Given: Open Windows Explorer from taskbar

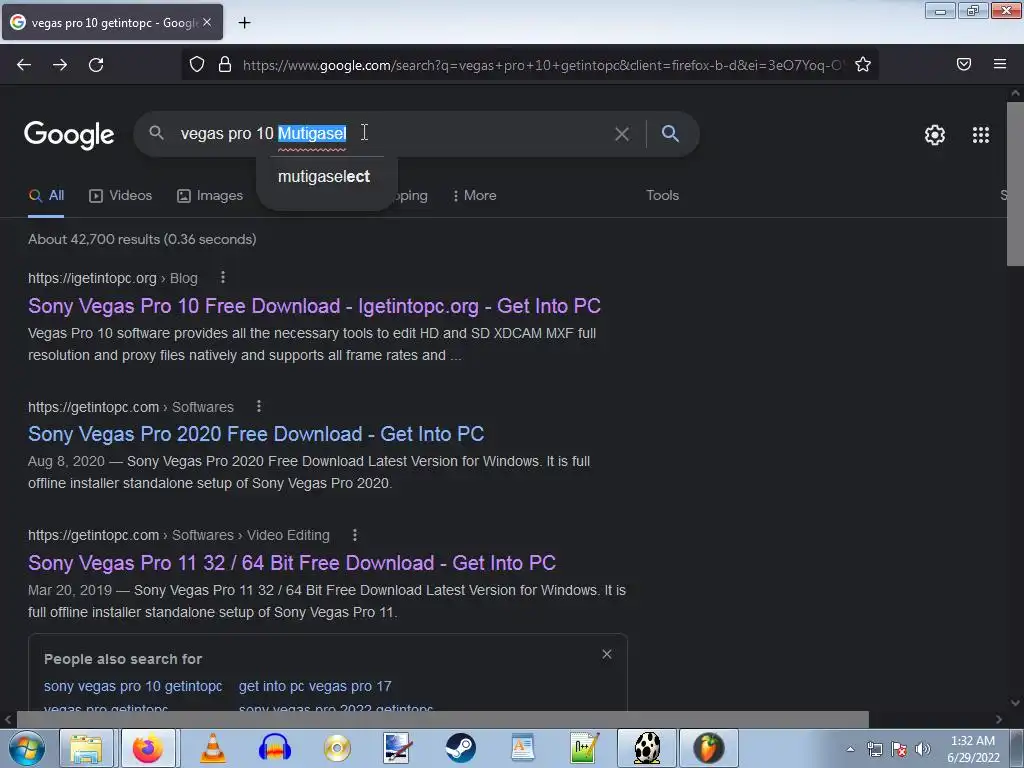Looking at the screenshot, I should [x=86, y=748].
